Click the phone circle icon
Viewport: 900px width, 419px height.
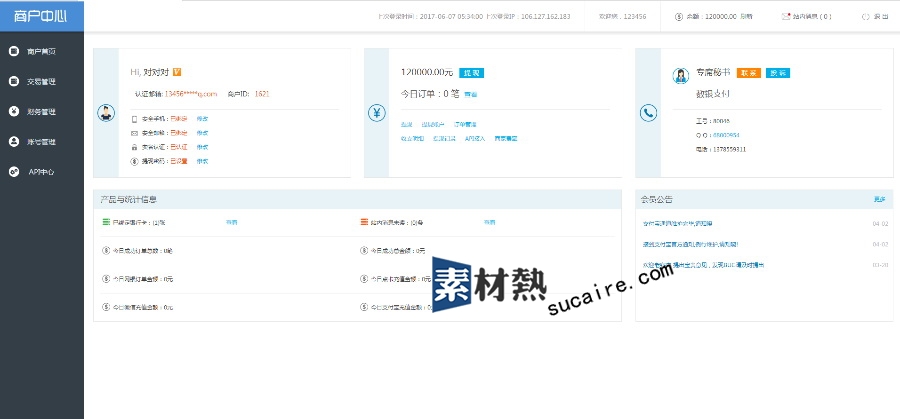(647, 113)
